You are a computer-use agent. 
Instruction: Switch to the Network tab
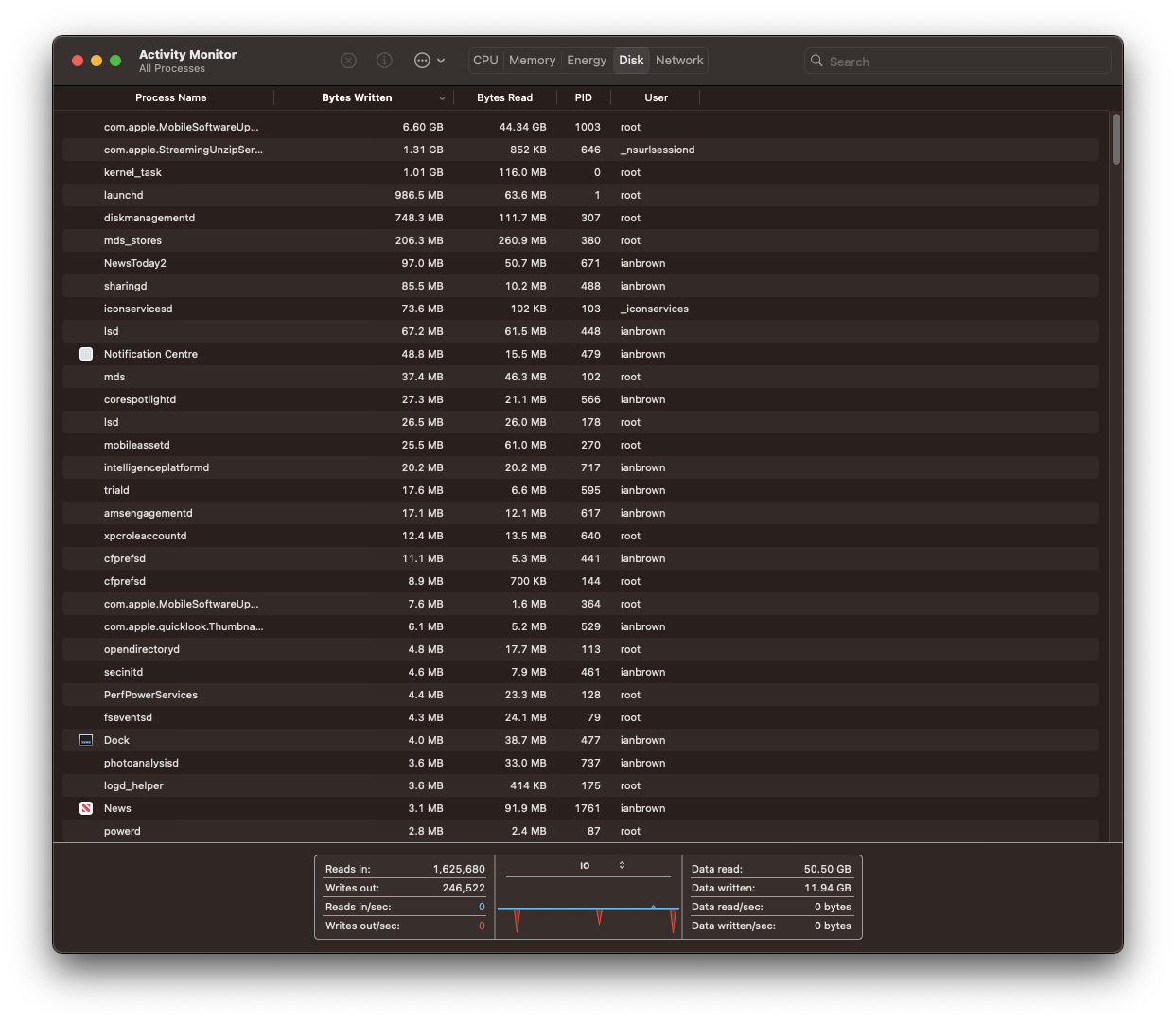click(679, 61)
